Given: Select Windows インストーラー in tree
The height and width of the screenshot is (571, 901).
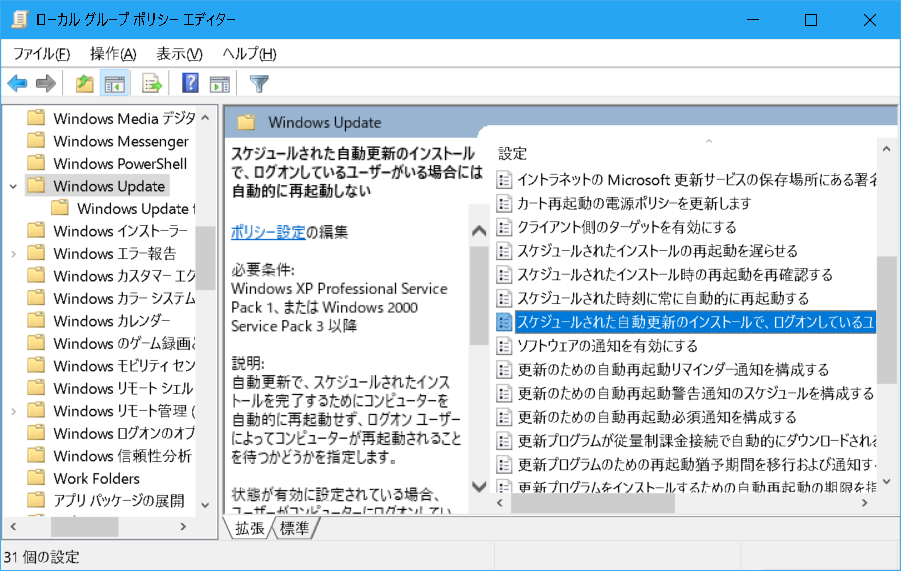Looking at the screenshot, I should pyautogui.click(x=121, y=231).
